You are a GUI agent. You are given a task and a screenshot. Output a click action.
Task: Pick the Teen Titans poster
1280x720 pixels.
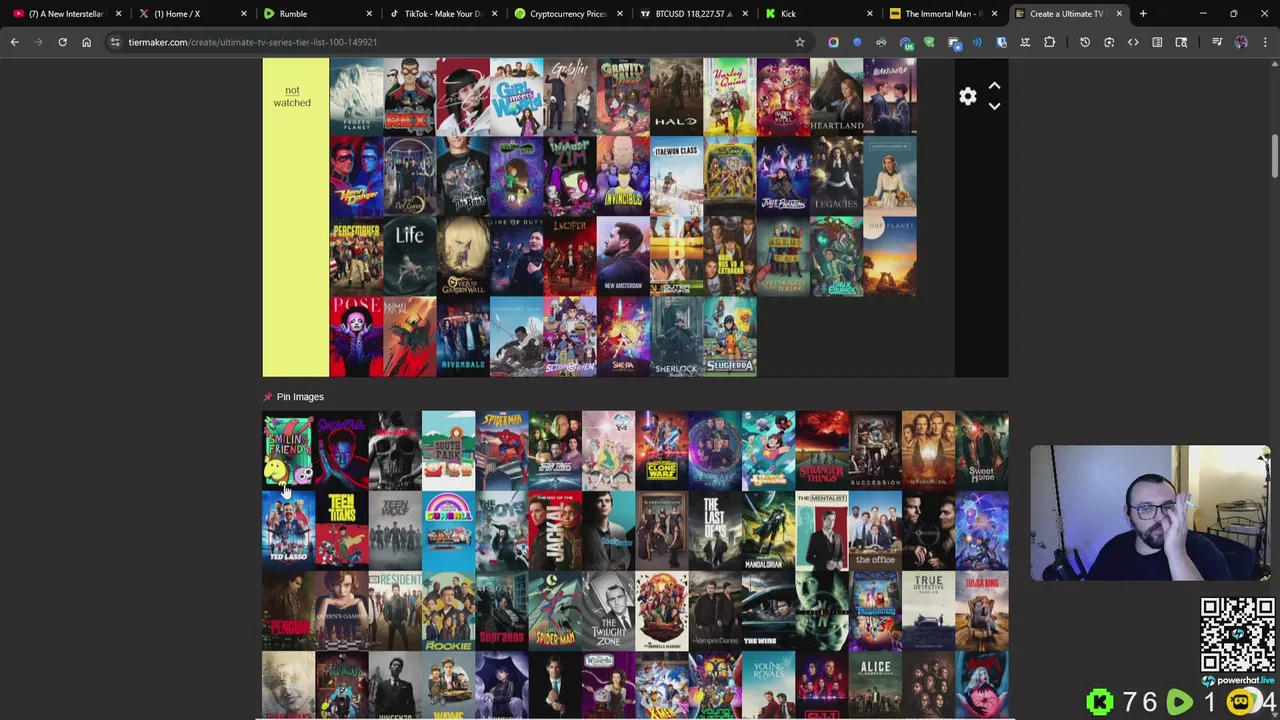coord(342,530)
